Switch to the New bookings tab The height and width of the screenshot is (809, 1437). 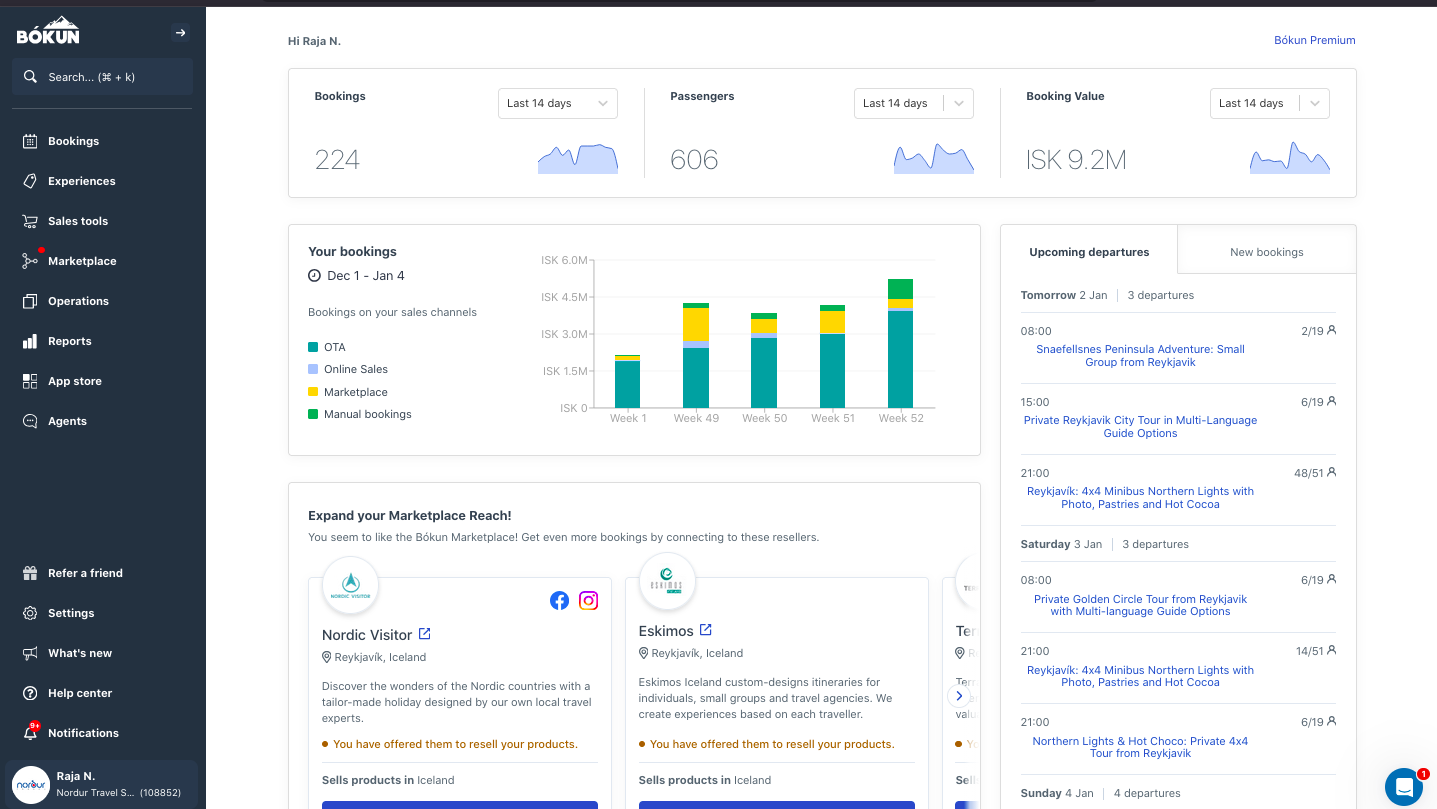pos(1266,252)
